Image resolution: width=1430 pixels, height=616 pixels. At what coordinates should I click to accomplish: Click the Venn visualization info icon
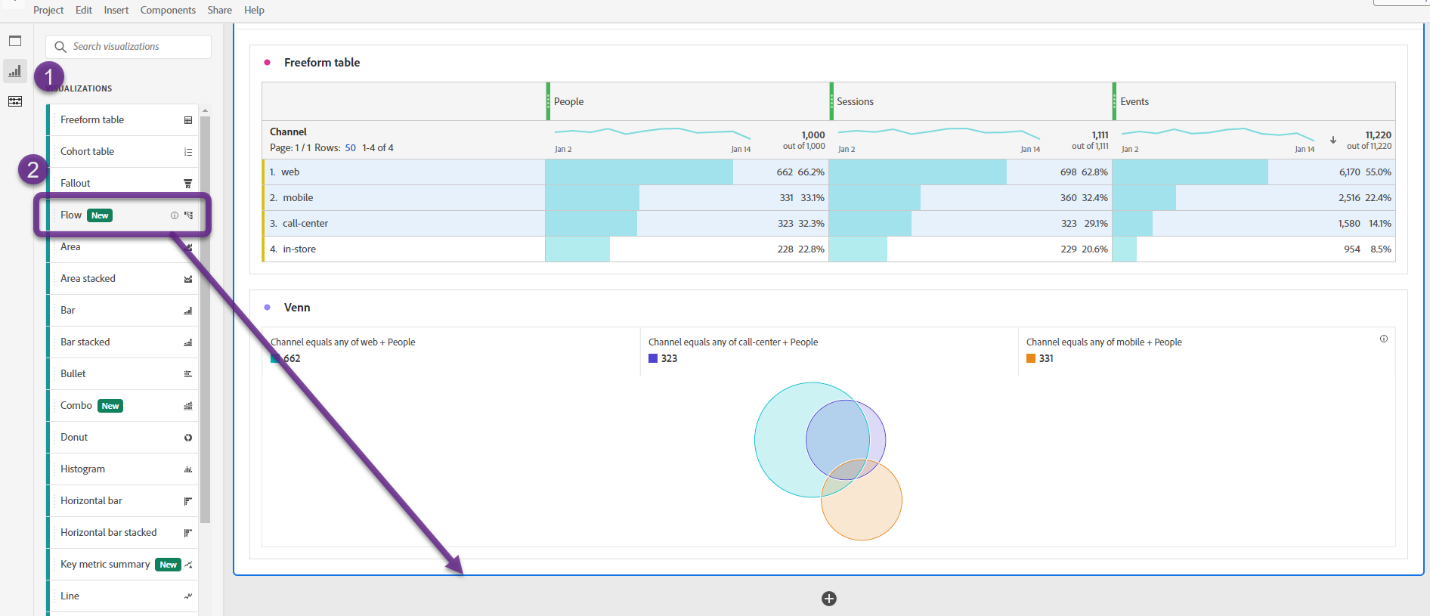click(x=1384, y=339)
